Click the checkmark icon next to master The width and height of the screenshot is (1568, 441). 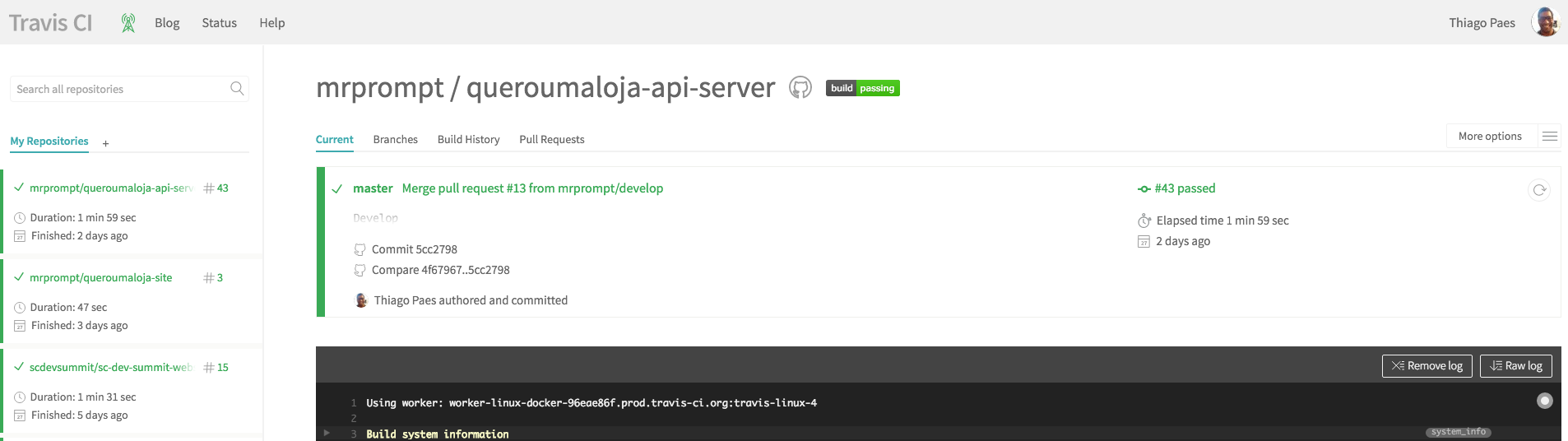336,188
